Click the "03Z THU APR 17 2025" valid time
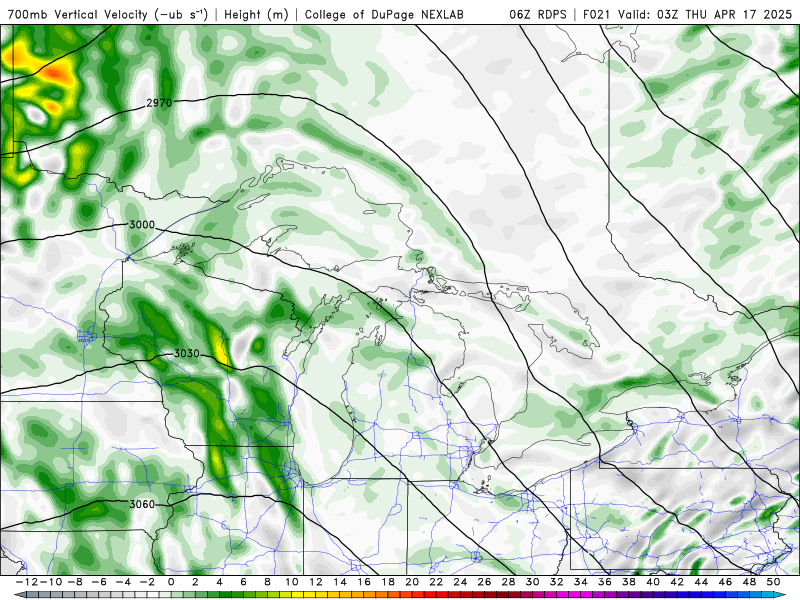This screenshot has height=600, width=800. (x=724, y=14)
